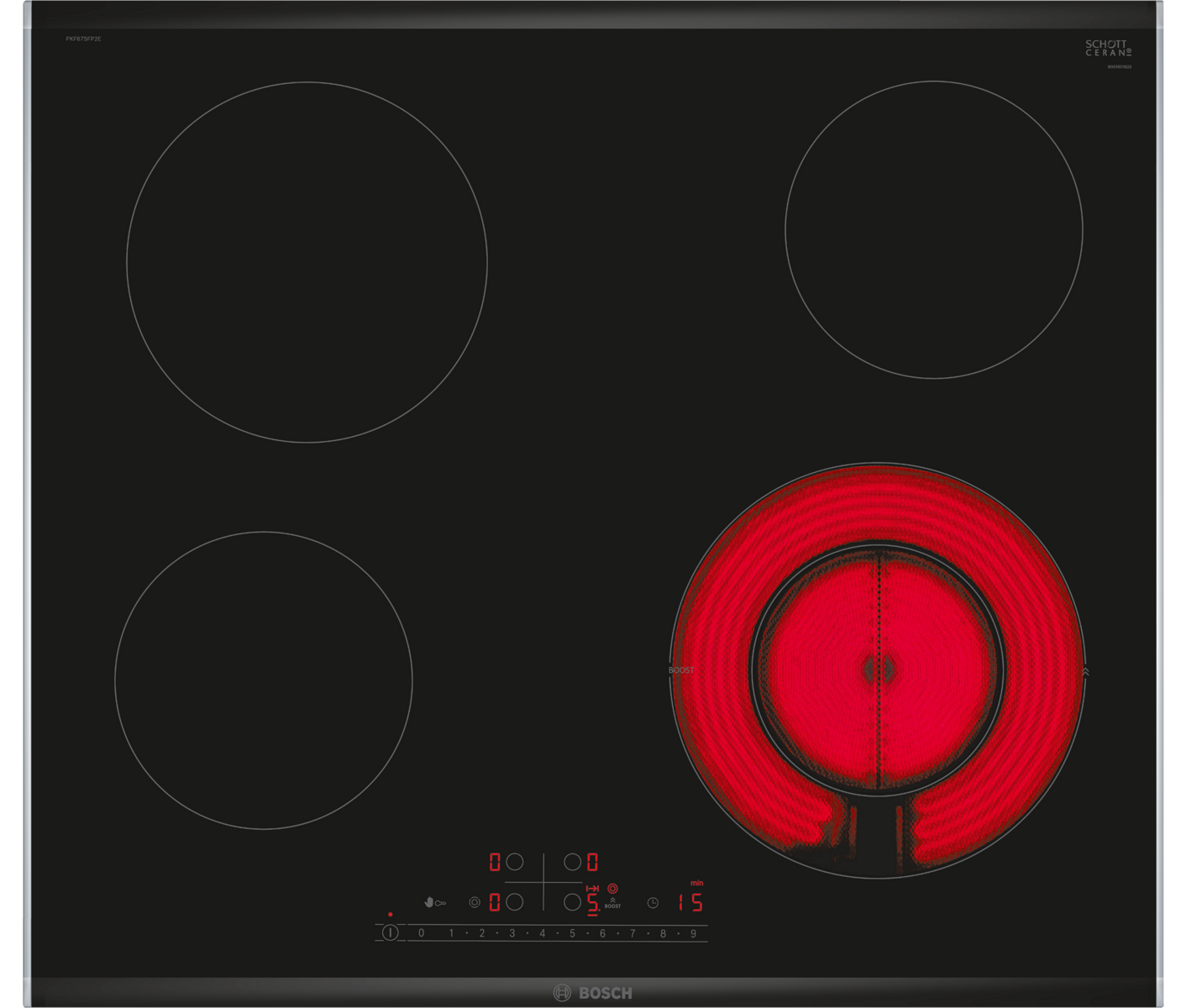Viewport: 1186px width, 1008px height.
Task: Tap the BOOST label on the glowing zone
Action: [x=681, y=670]
